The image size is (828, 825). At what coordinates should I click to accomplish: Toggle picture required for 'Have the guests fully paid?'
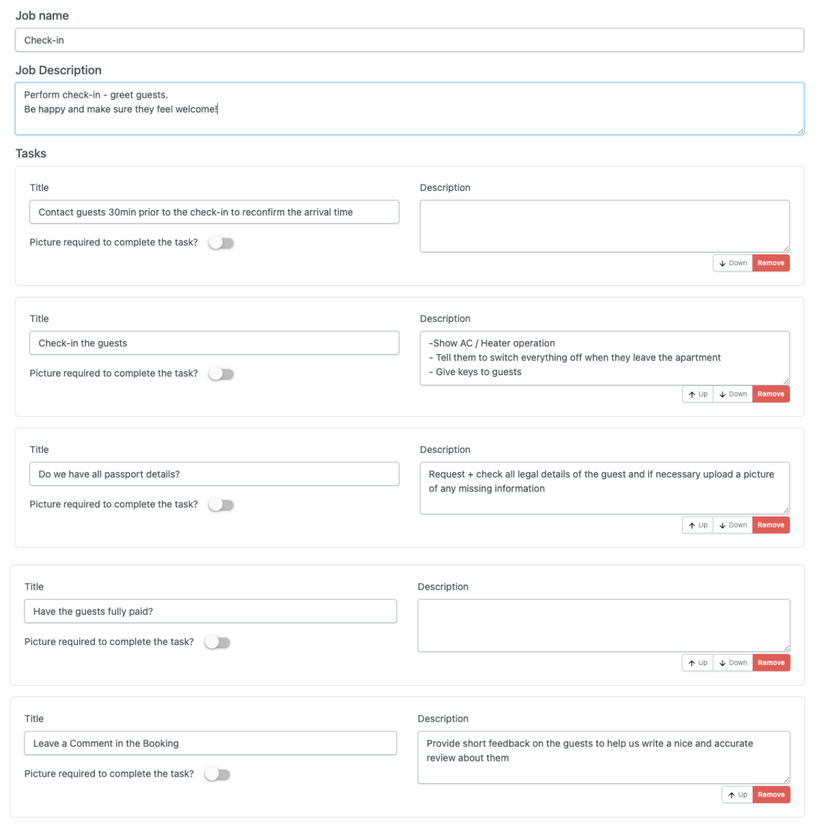[x=217, y=642]
